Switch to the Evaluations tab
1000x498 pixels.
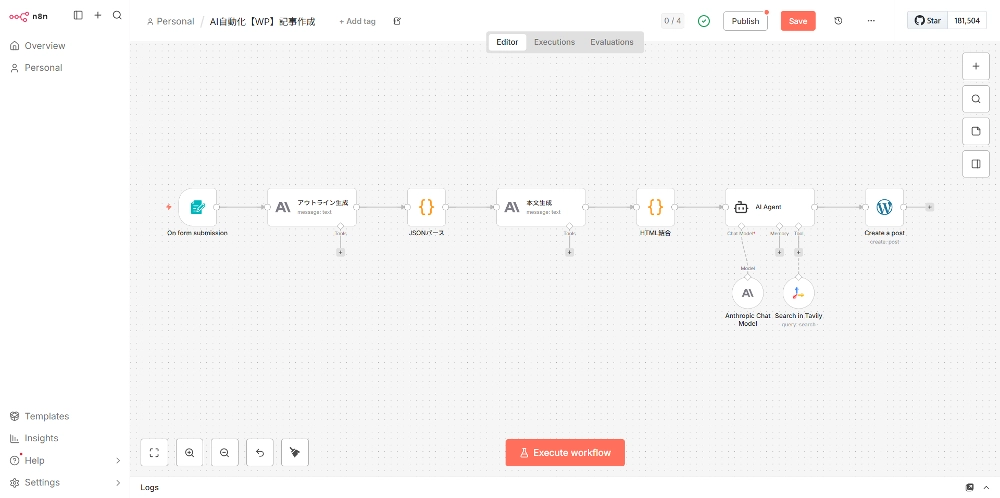tap(611, 42)
